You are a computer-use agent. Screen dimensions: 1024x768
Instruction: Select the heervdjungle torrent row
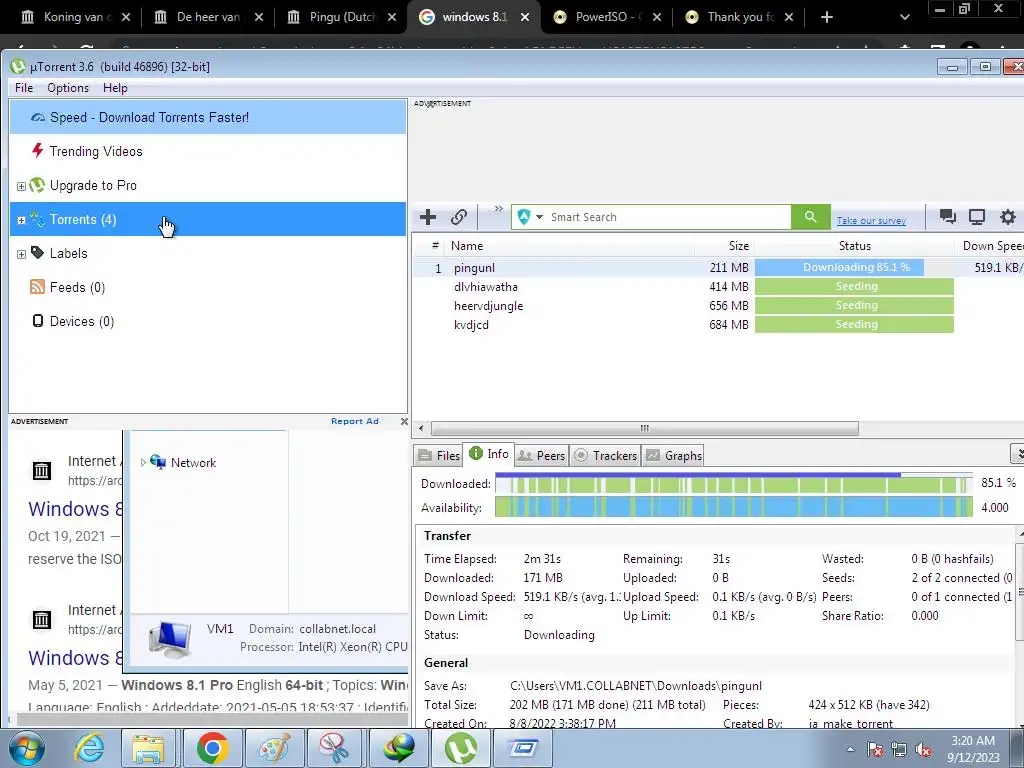718,306
